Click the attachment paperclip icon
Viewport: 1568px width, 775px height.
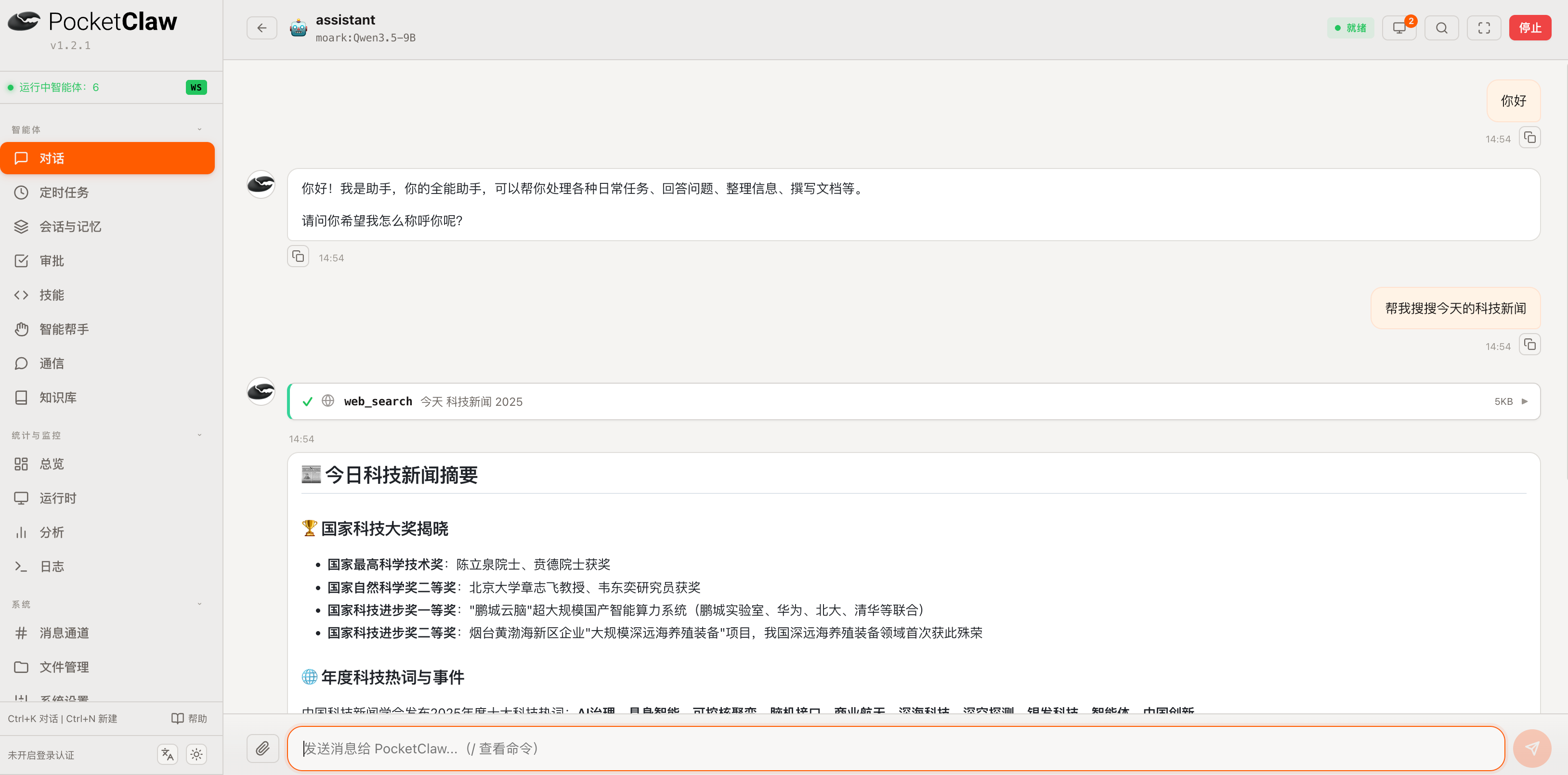click(x=262, y=748)
